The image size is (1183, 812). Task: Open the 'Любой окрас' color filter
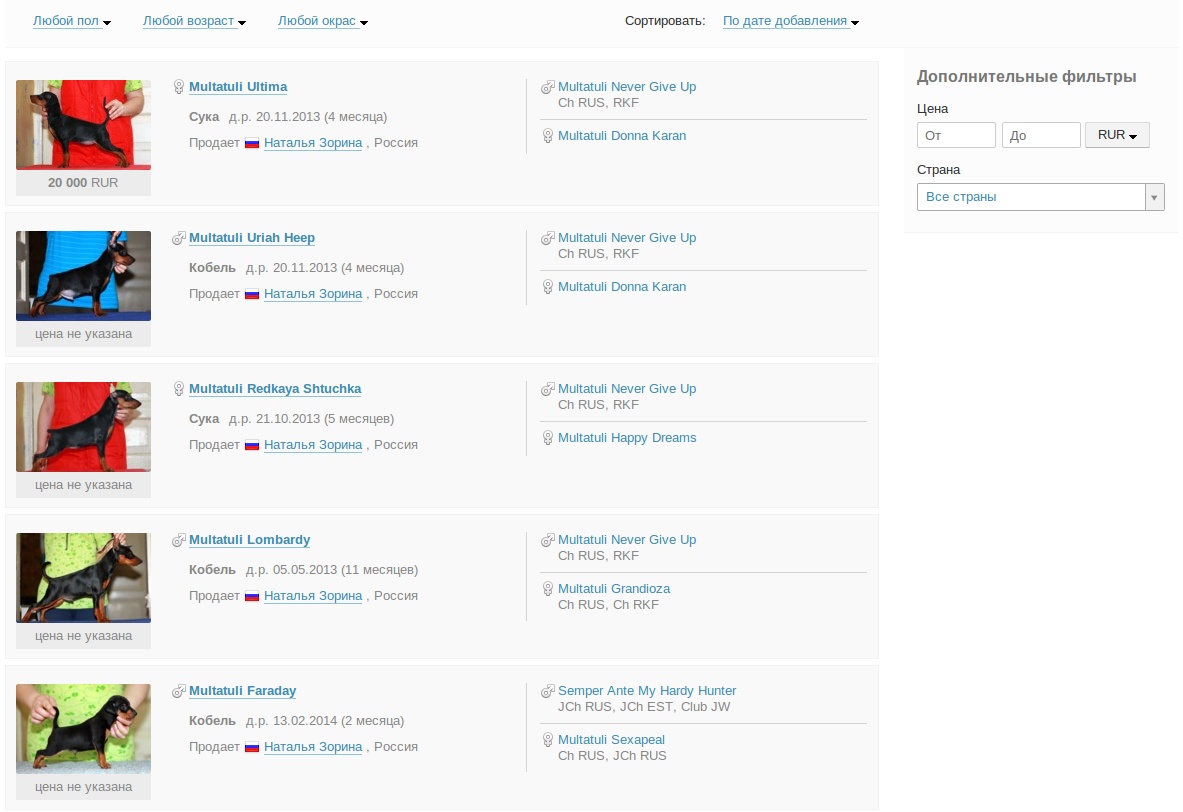(323, 21)
